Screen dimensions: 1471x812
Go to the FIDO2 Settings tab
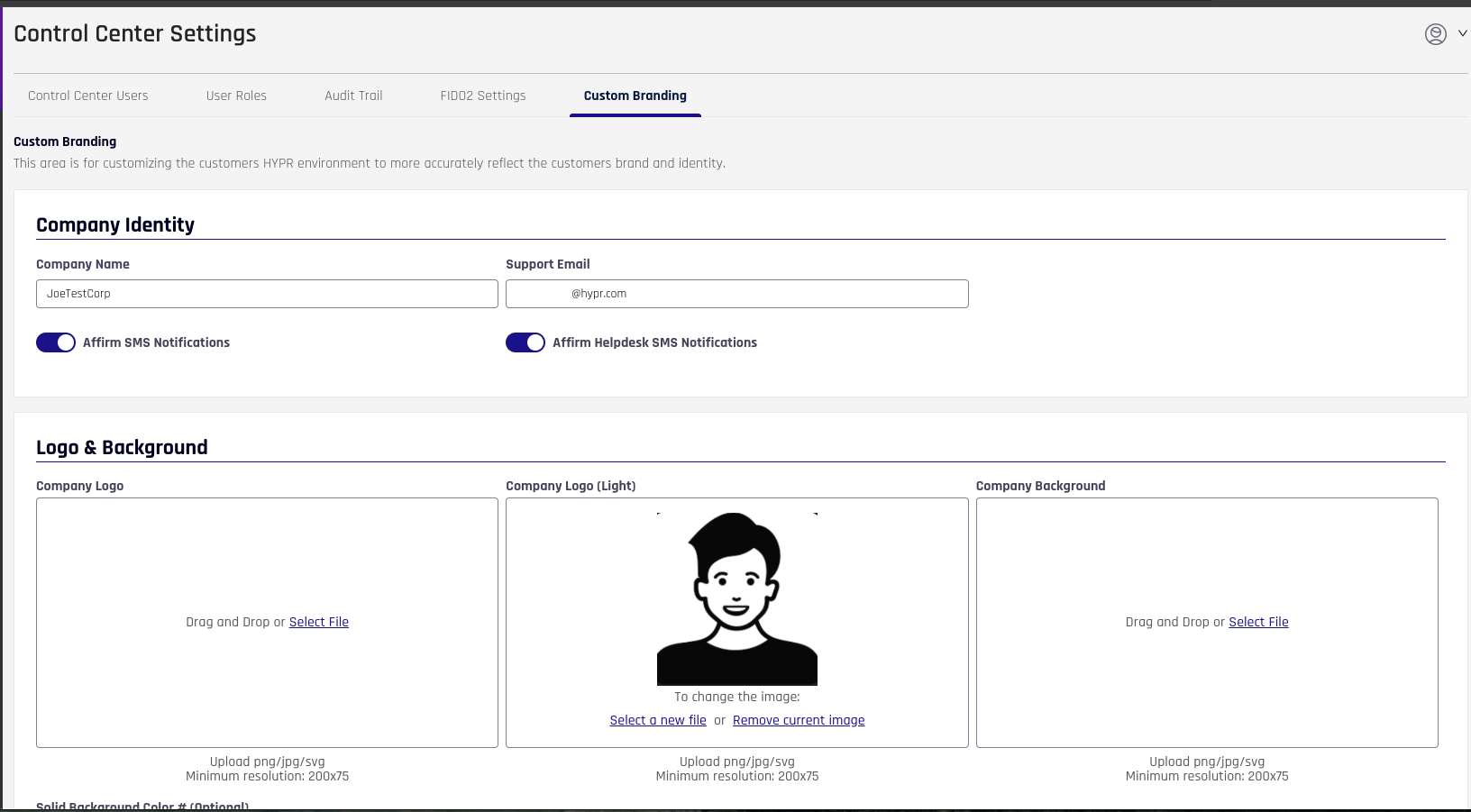coord(483,96)
